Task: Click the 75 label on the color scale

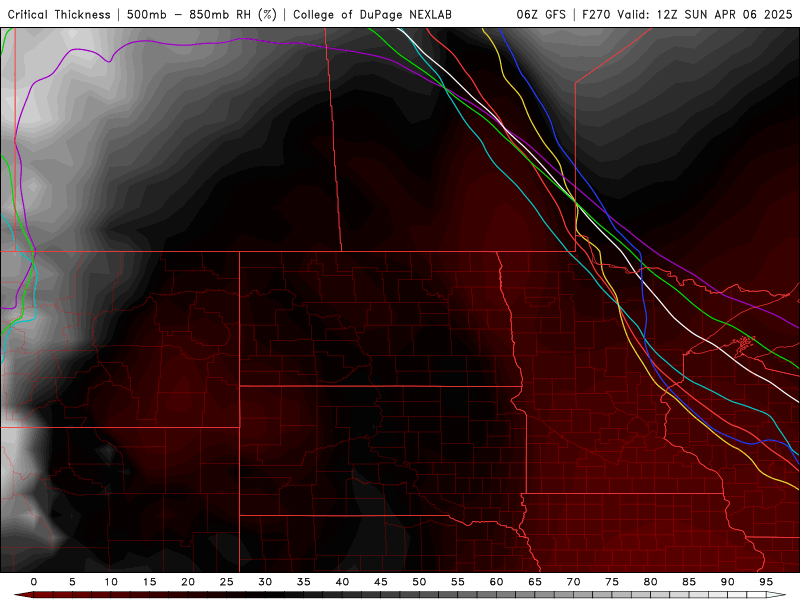Action: [x=612, y=582]
